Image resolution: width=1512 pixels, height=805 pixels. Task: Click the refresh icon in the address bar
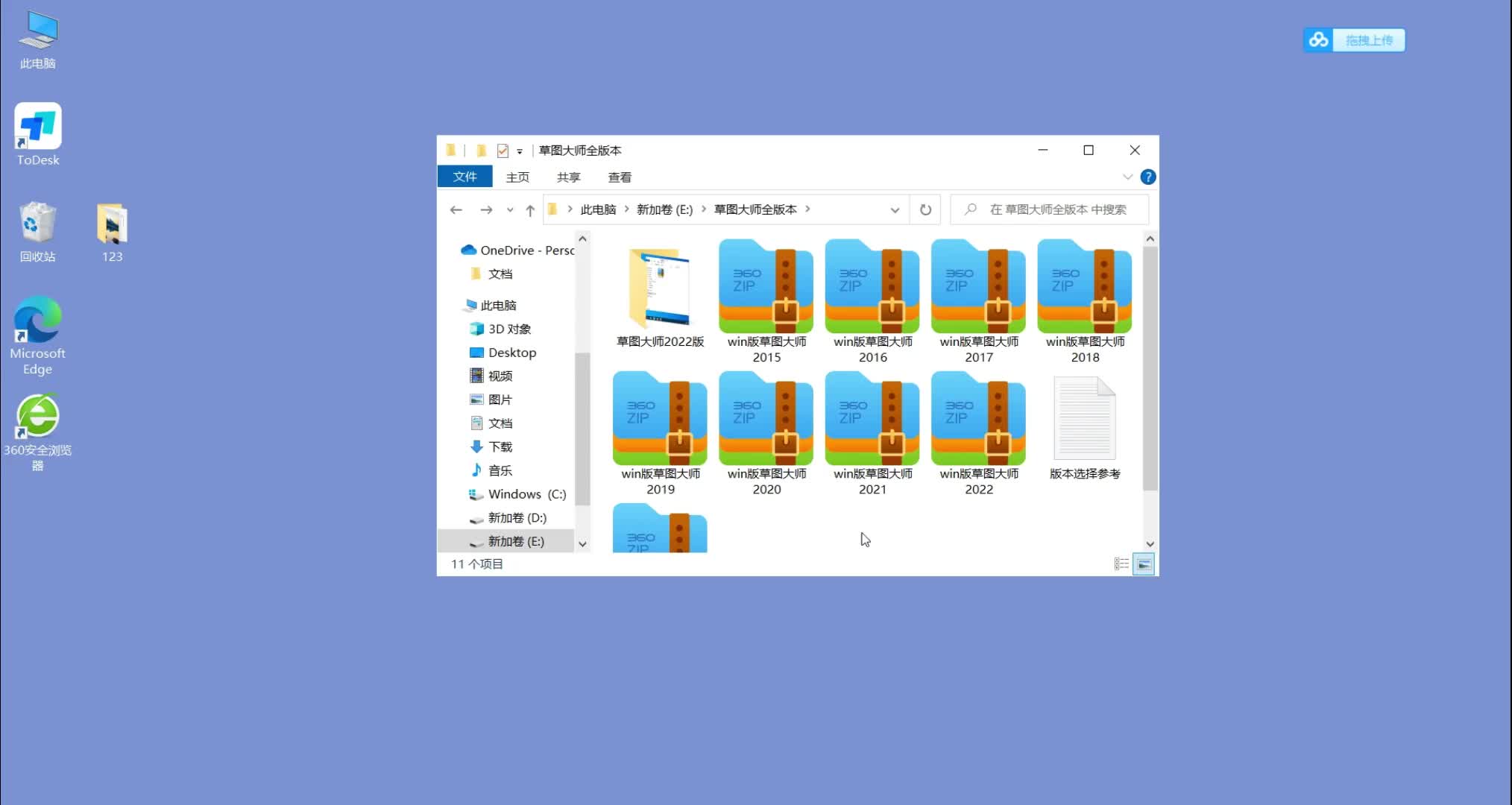pyautogui.click(x=925, y=209)
